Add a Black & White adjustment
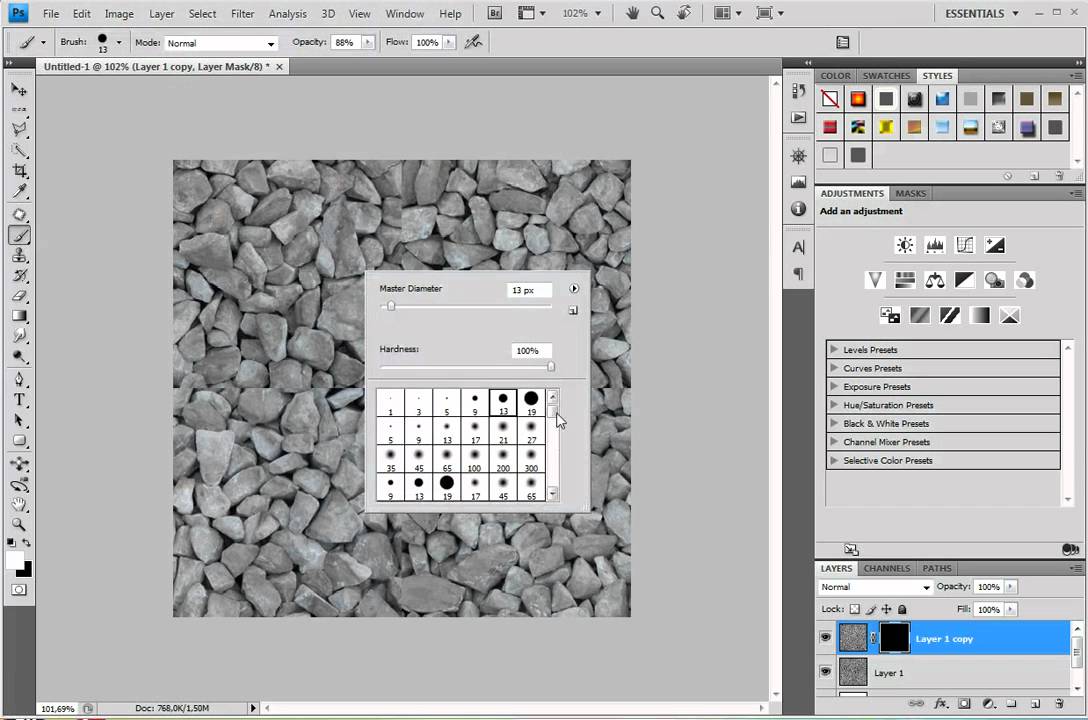1088x720 pixels. 964,280
